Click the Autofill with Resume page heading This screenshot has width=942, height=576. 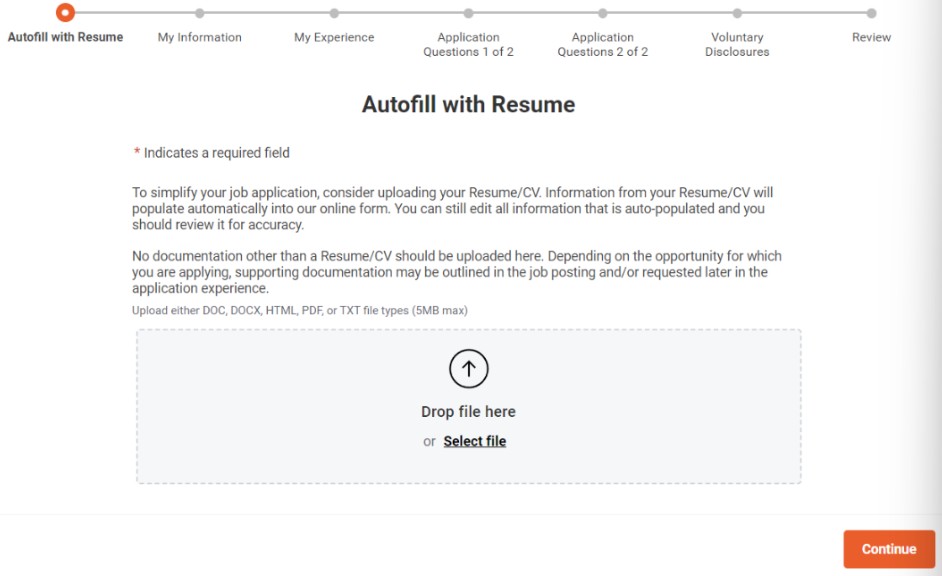468,104
